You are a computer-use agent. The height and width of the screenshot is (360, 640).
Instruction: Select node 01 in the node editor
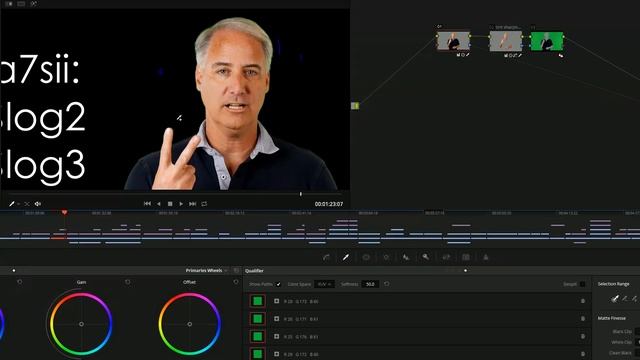453,41
